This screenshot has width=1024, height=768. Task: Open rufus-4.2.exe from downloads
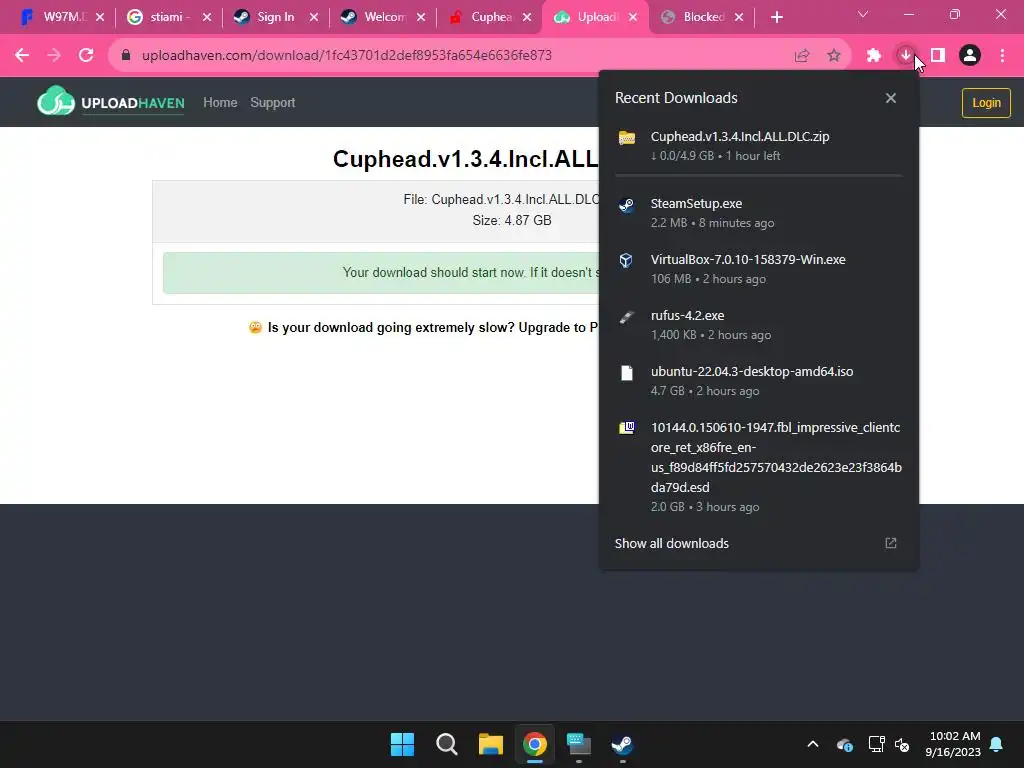click(x=759, y=325)
